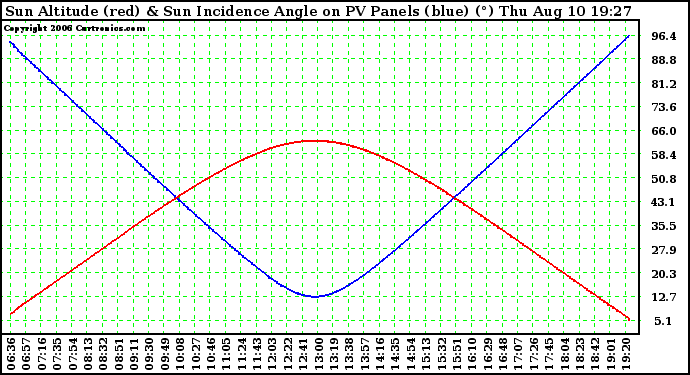690x375 pixels.
Task: Click the 17:26 time label
Action: pyautogui.click(x=533, y=354)
